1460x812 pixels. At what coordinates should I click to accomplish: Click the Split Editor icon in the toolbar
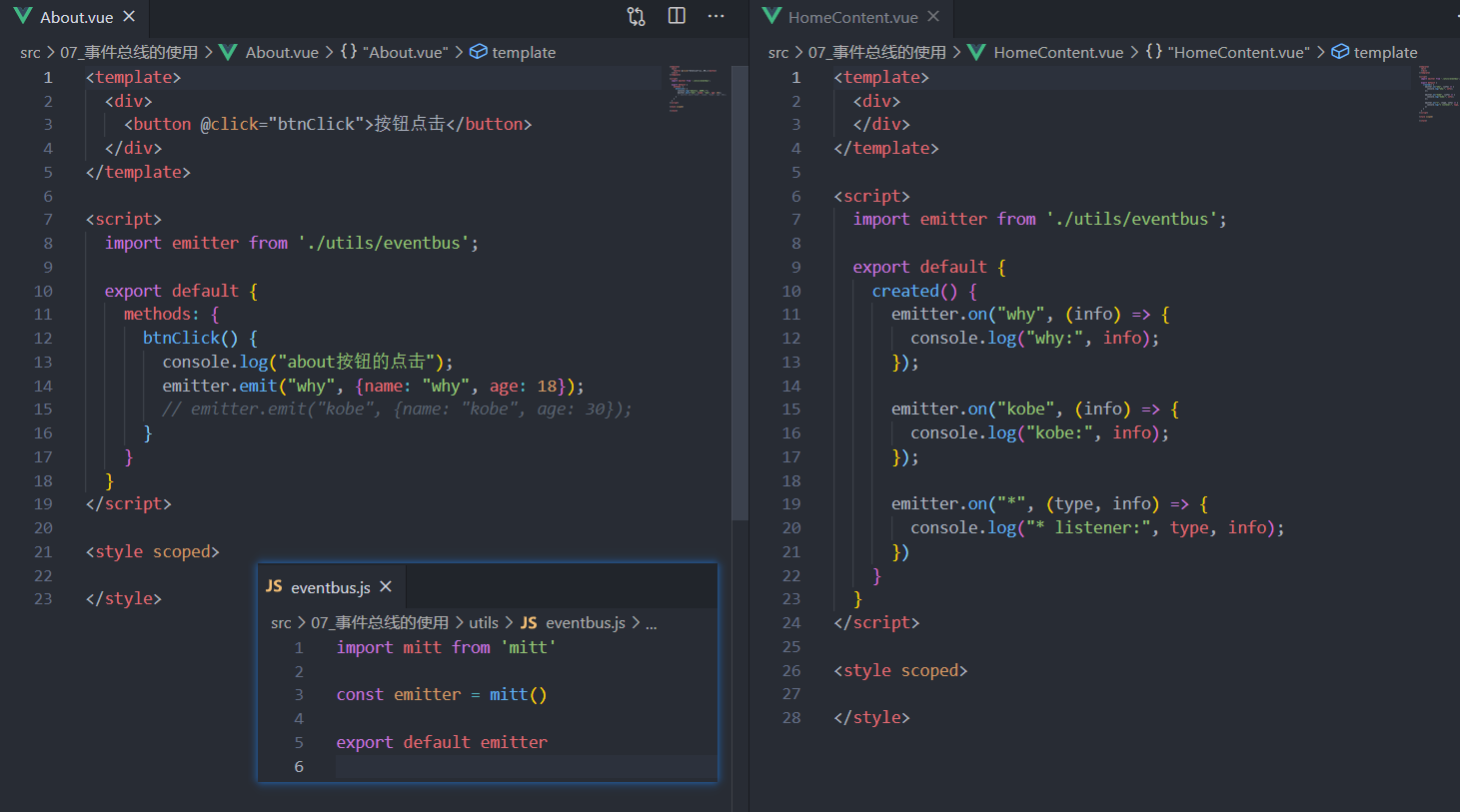click(x=677, y=16)
